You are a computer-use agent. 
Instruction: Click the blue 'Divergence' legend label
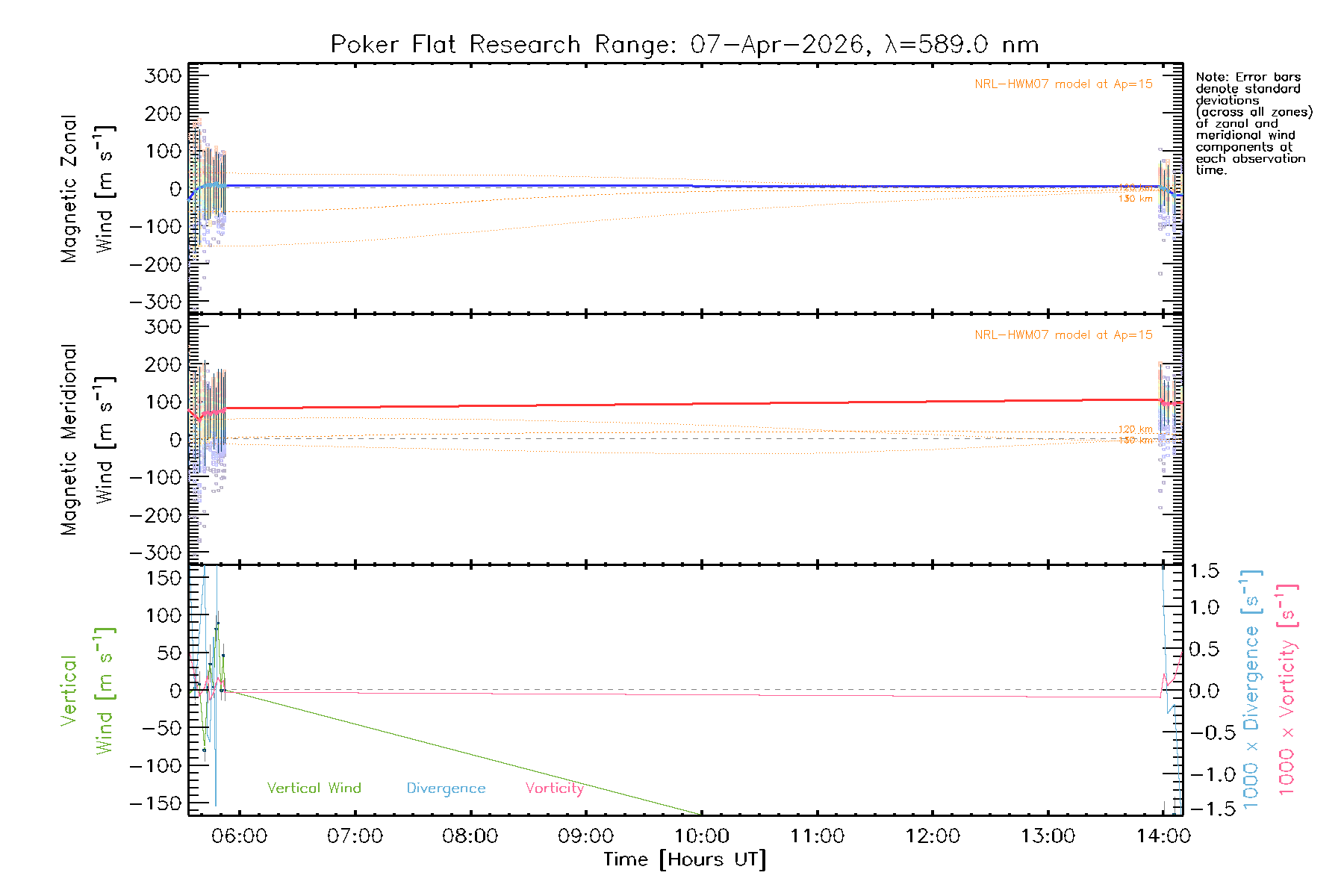click(446, 788)
